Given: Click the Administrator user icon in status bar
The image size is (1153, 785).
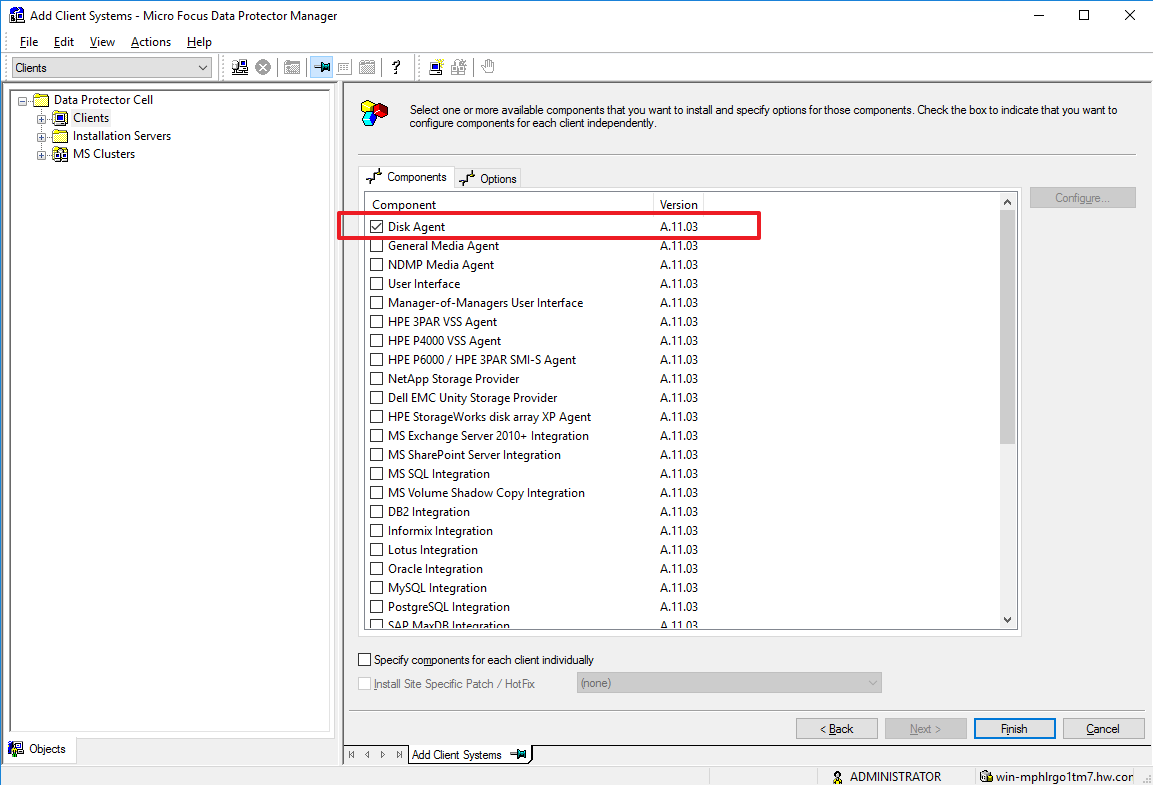Looking at the screenshot, I should click(x=837, y=777).
